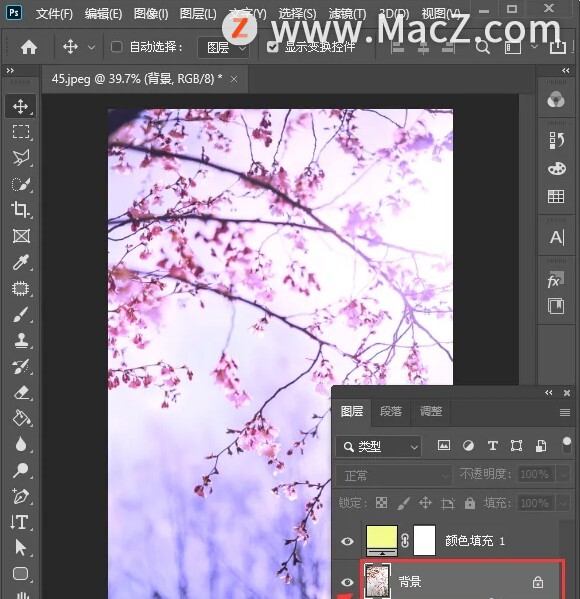580x599 pixels.
Task: Open the History panel icon
Action: pos(556,140)
